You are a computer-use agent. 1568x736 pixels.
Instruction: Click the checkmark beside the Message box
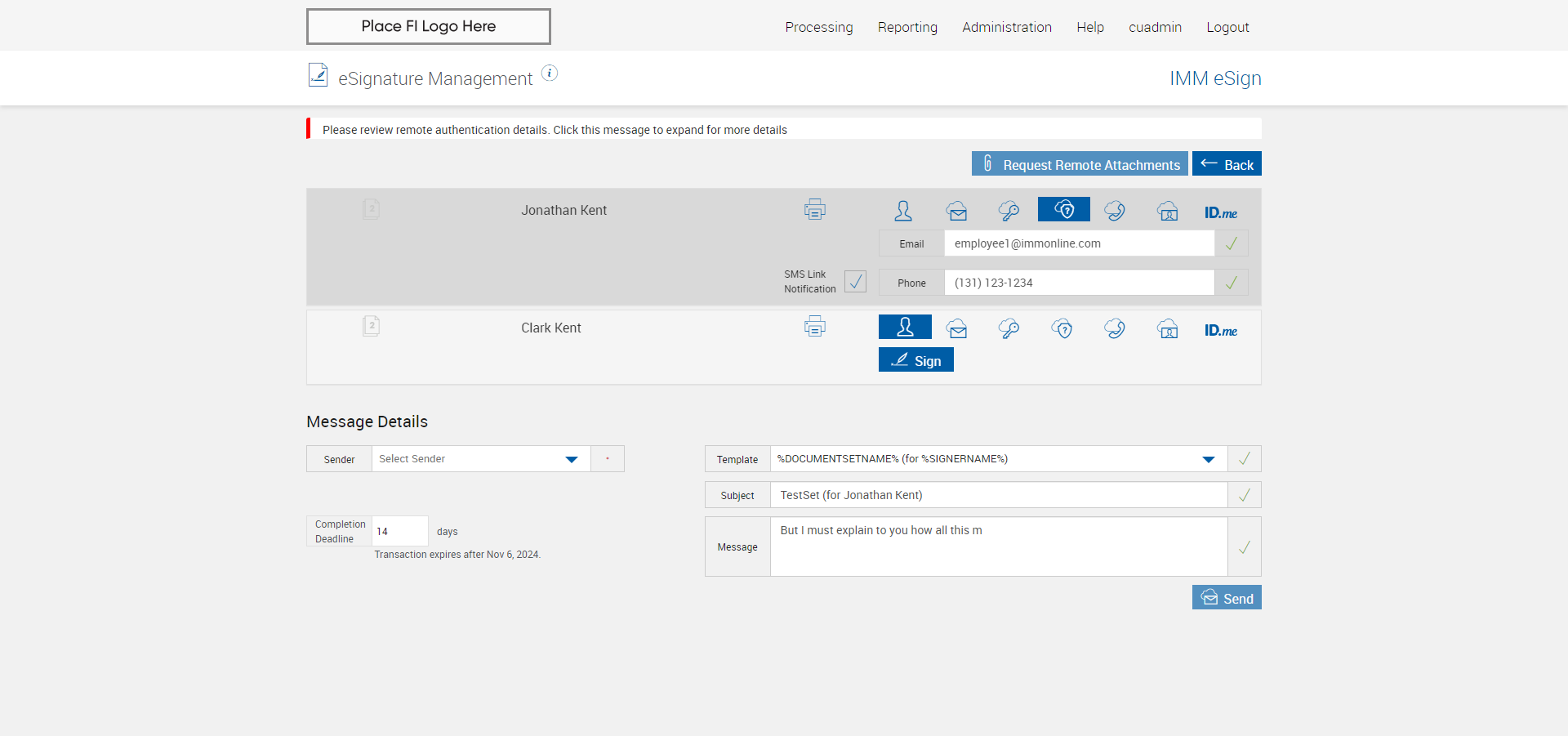pyautogui.click(x=1245, y=547)
